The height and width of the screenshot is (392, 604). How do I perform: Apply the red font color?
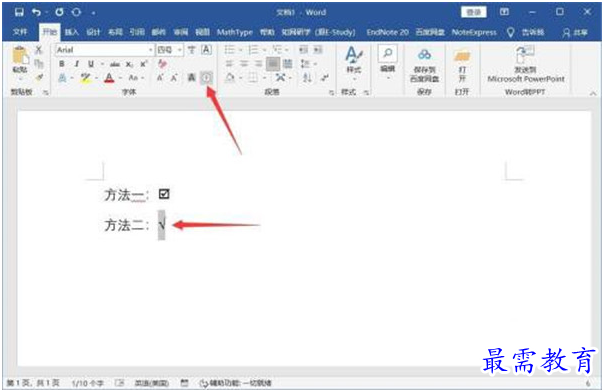tap(109, 78)
